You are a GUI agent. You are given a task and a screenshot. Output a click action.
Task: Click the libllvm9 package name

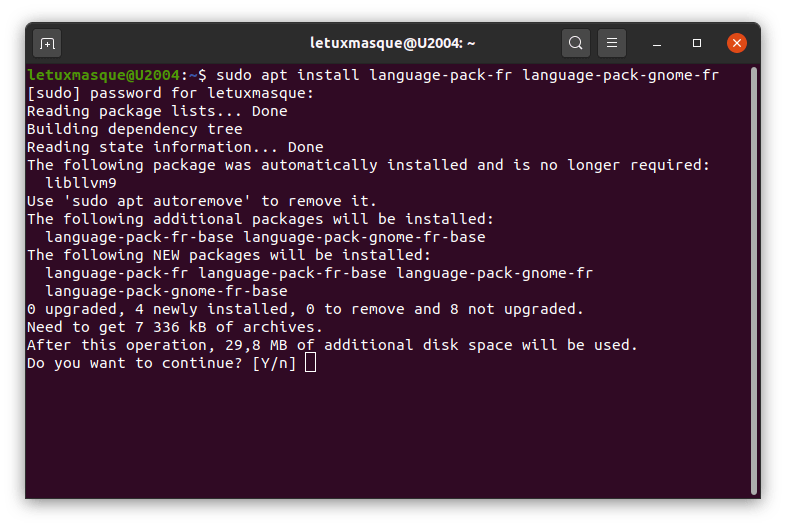pyautogui.click(x=81, y=183)
